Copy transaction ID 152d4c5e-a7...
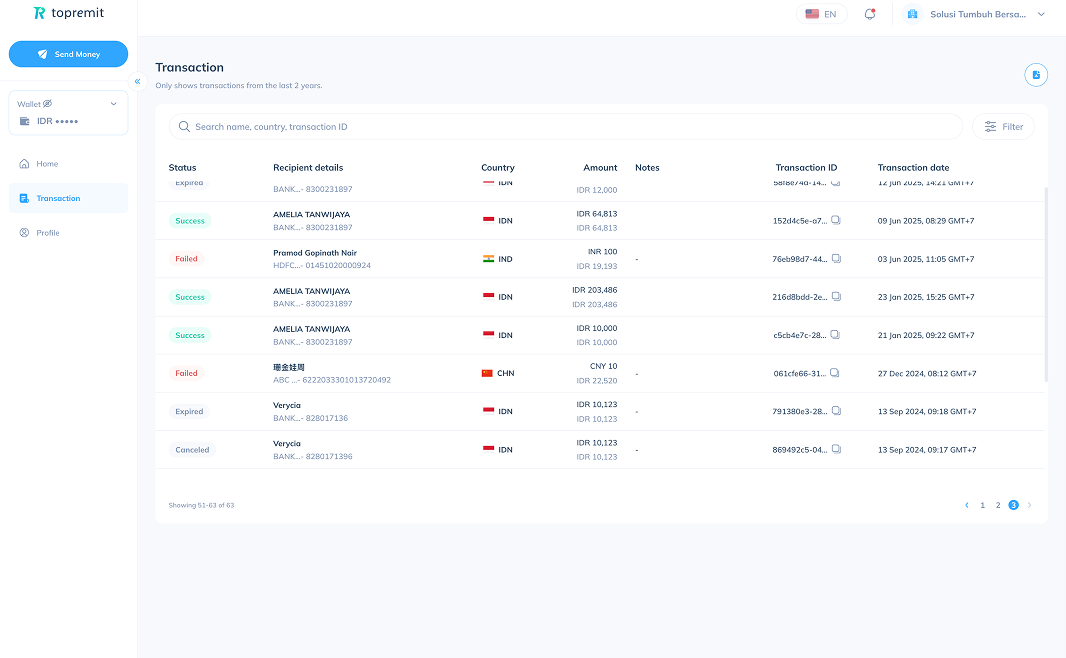The image size is (1066, 658). 836,220
